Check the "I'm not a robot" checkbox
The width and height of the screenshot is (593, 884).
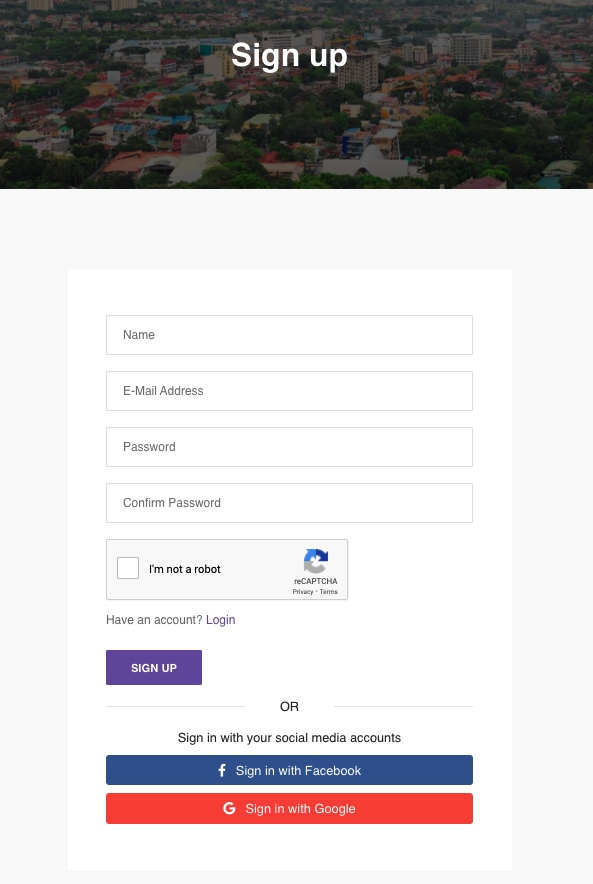tap(128, 568)
